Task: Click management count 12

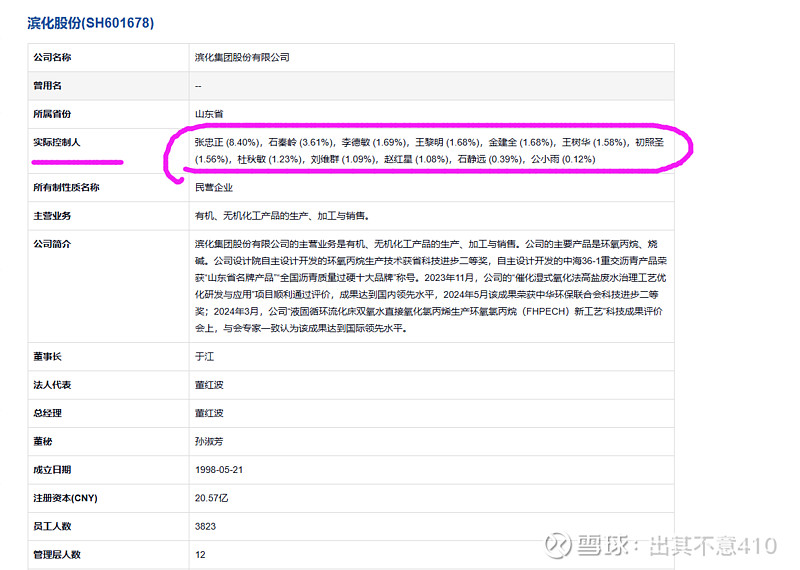Action: [x=200, y=555]
